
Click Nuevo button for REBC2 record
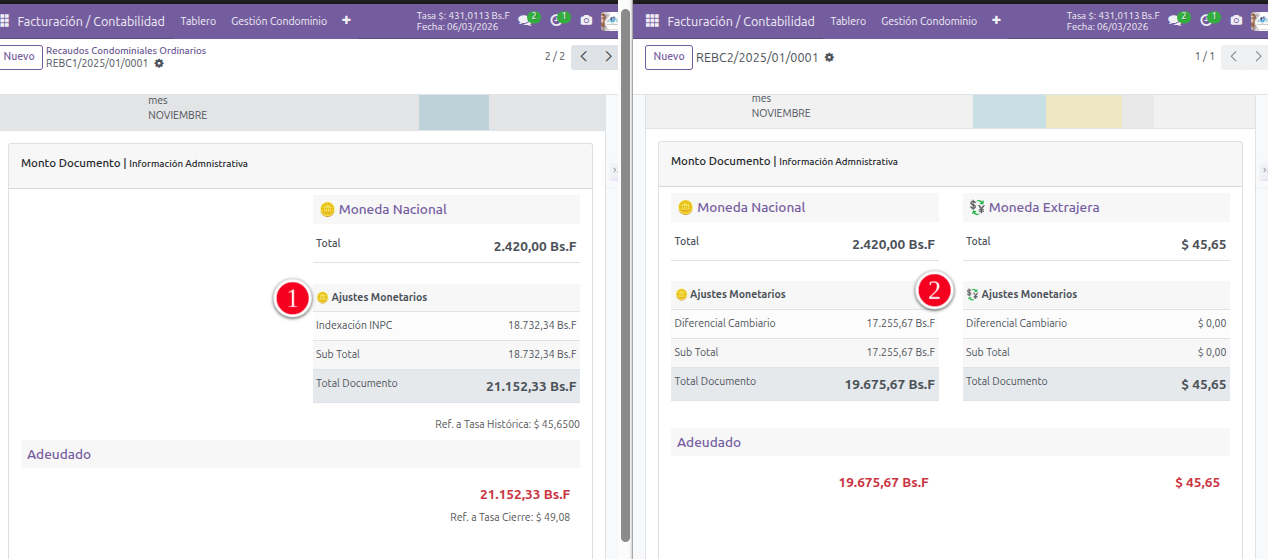click(x=668, y=57)
